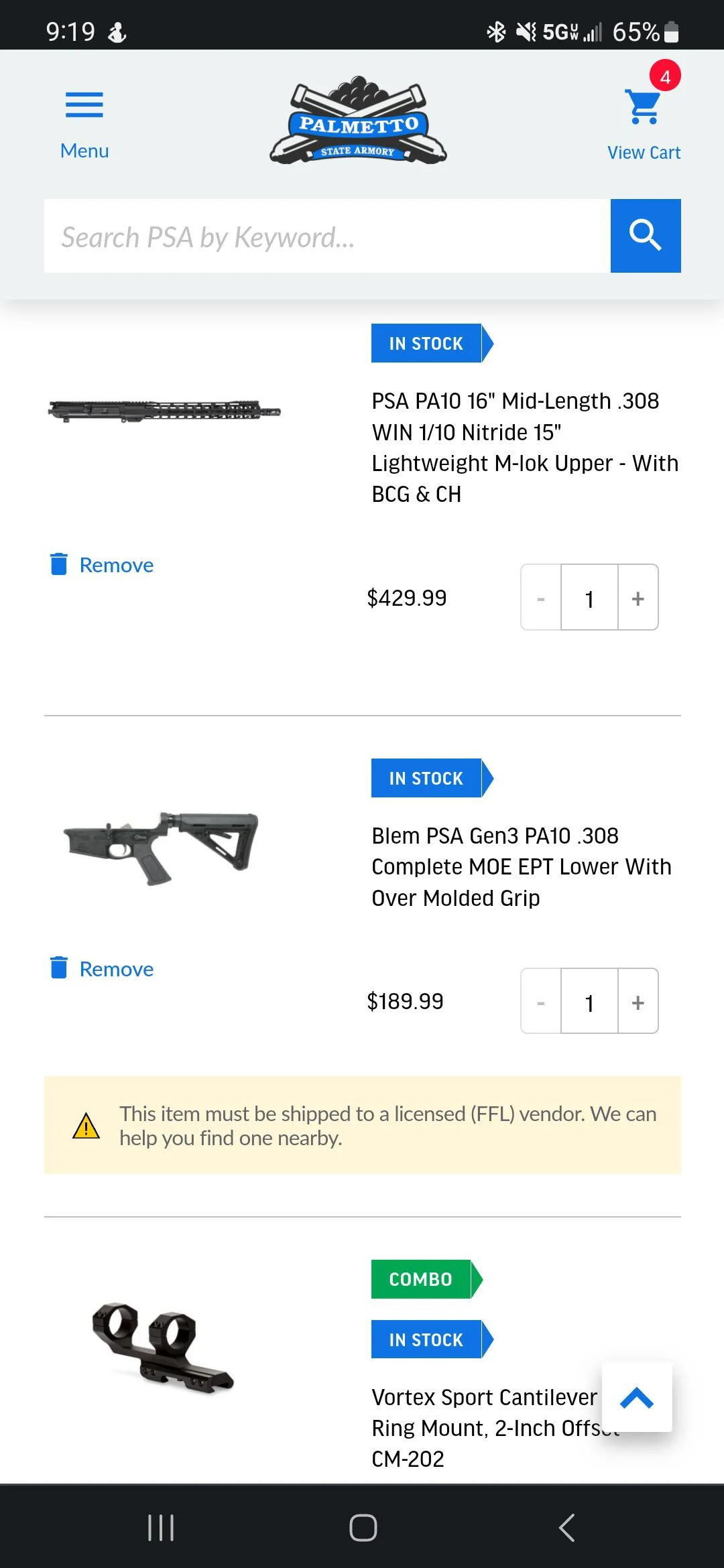Click the Vortex ring mount thumbnail

163,1354
